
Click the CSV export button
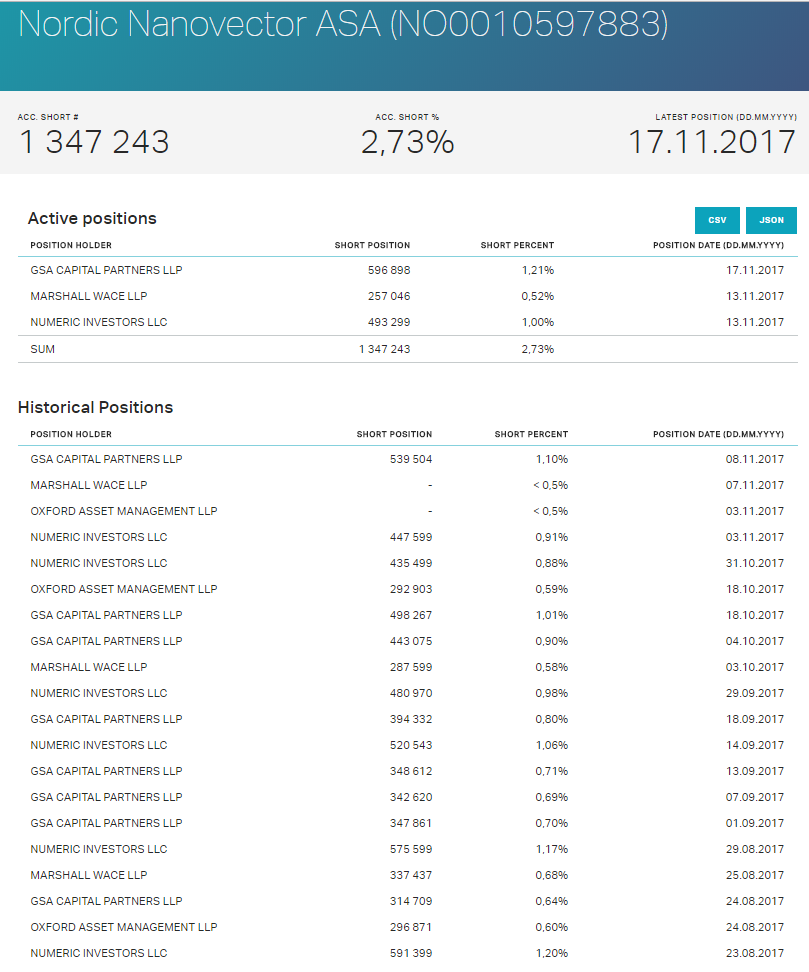(717, 220)
